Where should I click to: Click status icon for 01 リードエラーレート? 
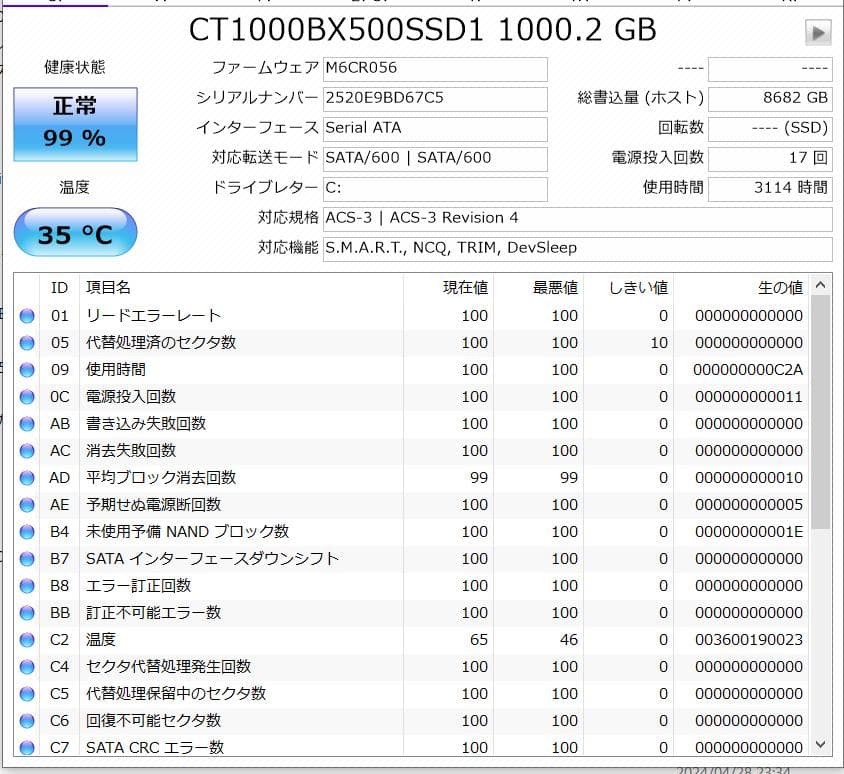point(27,316)
